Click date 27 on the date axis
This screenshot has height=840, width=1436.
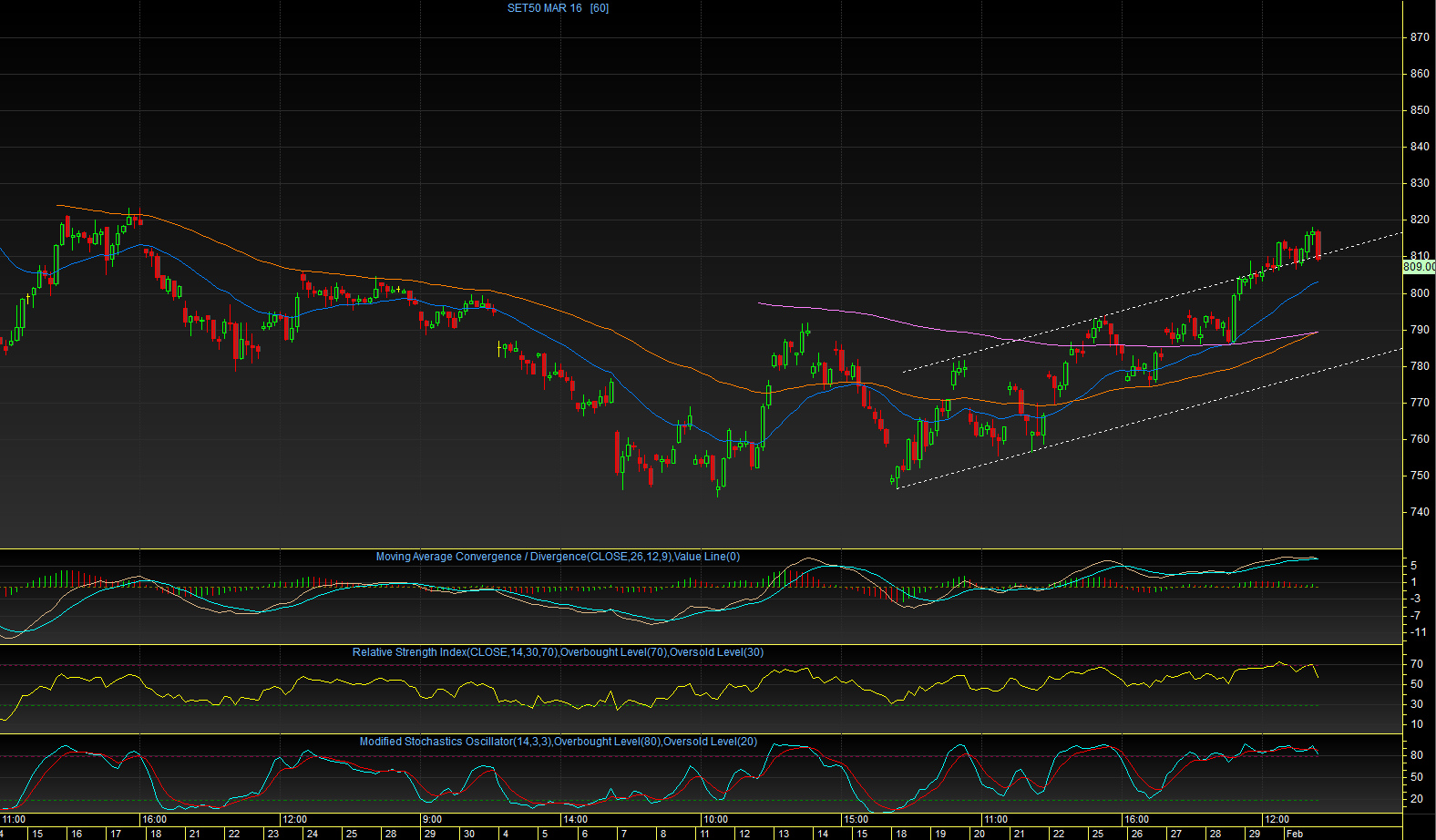pos(1175,834)
